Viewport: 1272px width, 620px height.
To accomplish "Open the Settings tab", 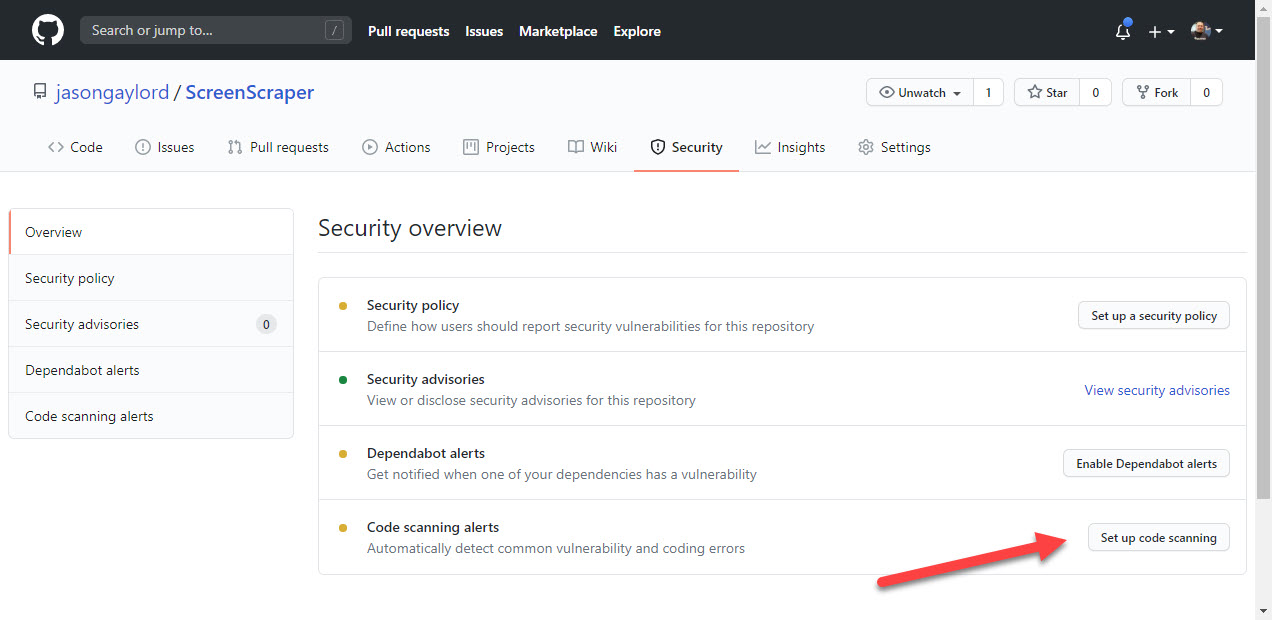I will (894, 147).
